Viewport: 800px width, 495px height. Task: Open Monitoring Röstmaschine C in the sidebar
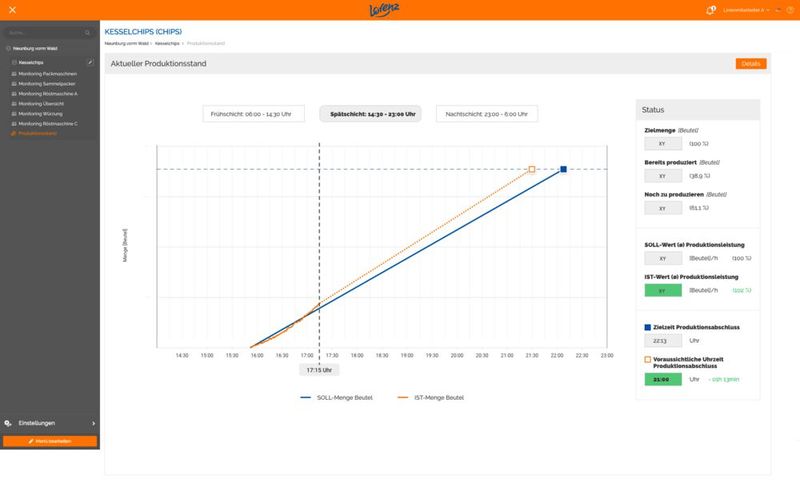(x=48, y=123)
